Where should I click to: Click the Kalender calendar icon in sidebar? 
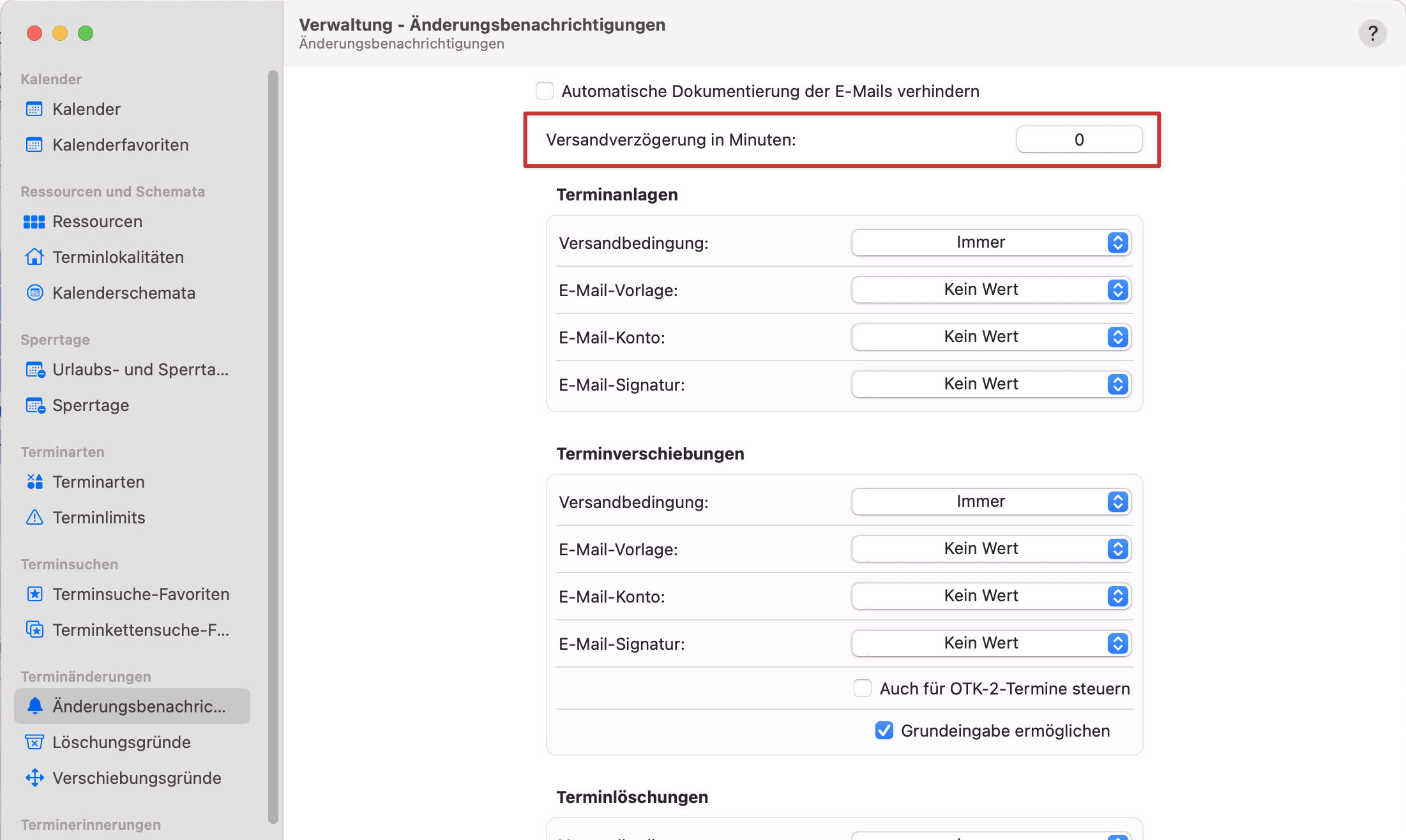coord(34,109)
